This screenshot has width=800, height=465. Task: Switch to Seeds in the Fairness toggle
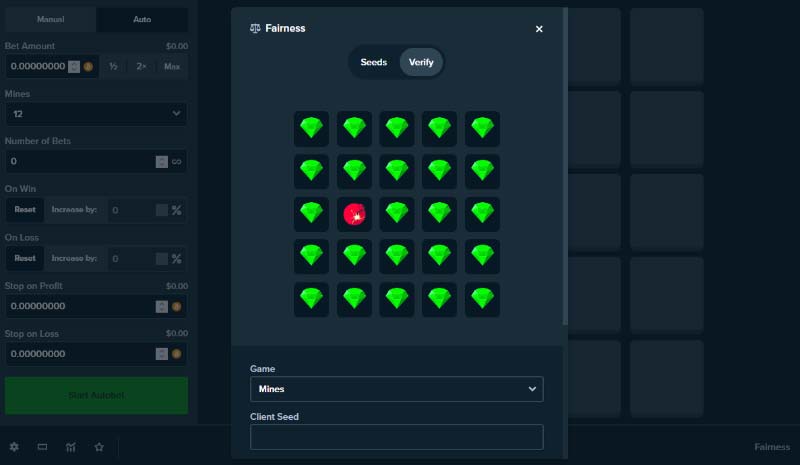373,62
